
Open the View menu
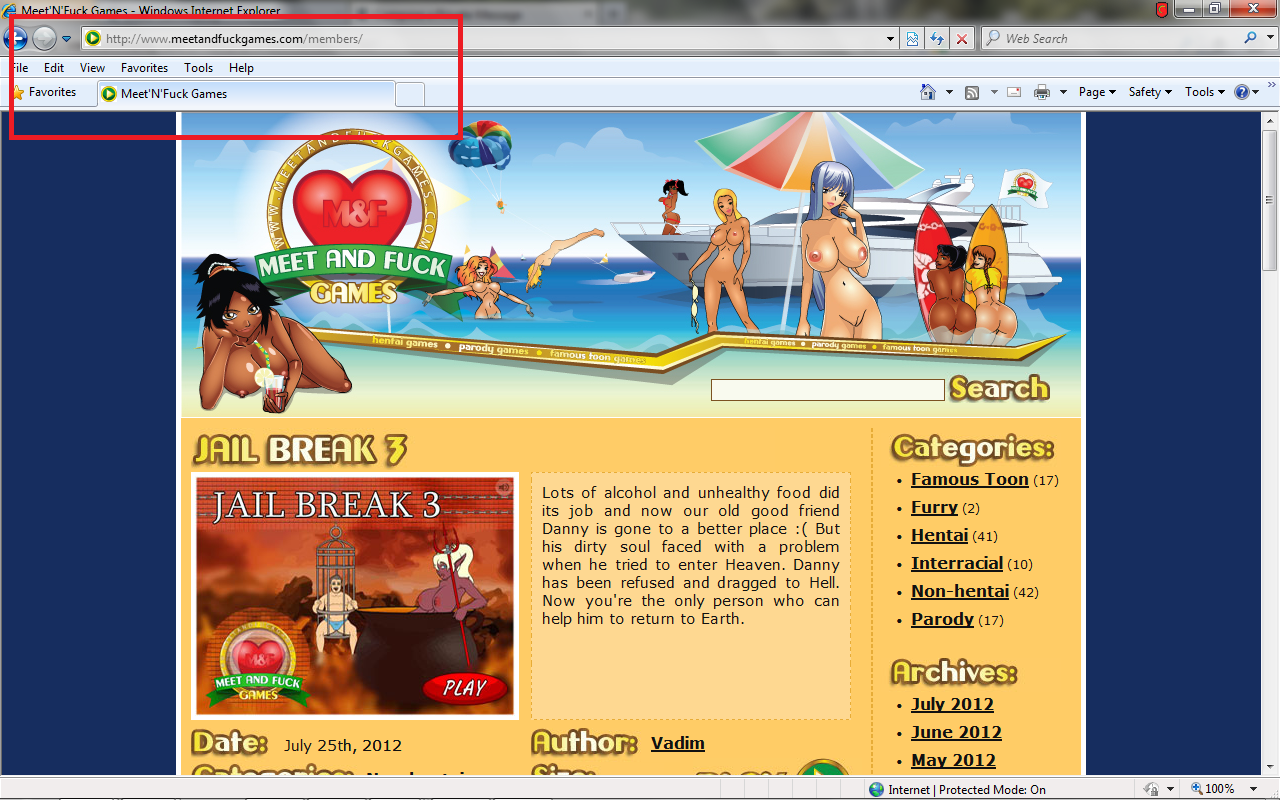pos(92,68)
